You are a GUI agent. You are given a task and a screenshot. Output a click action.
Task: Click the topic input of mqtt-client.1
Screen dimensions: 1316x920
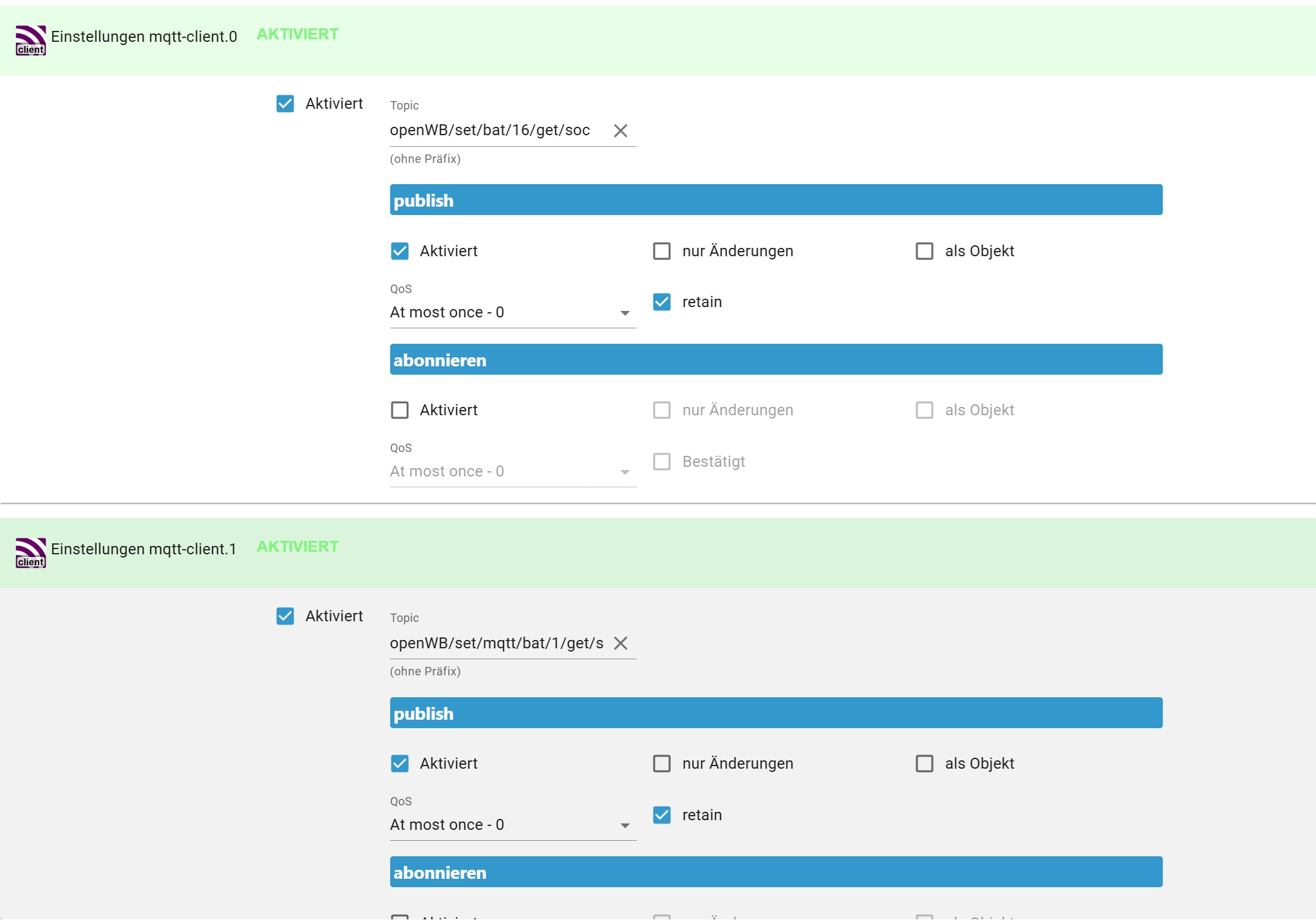point(497,643)
